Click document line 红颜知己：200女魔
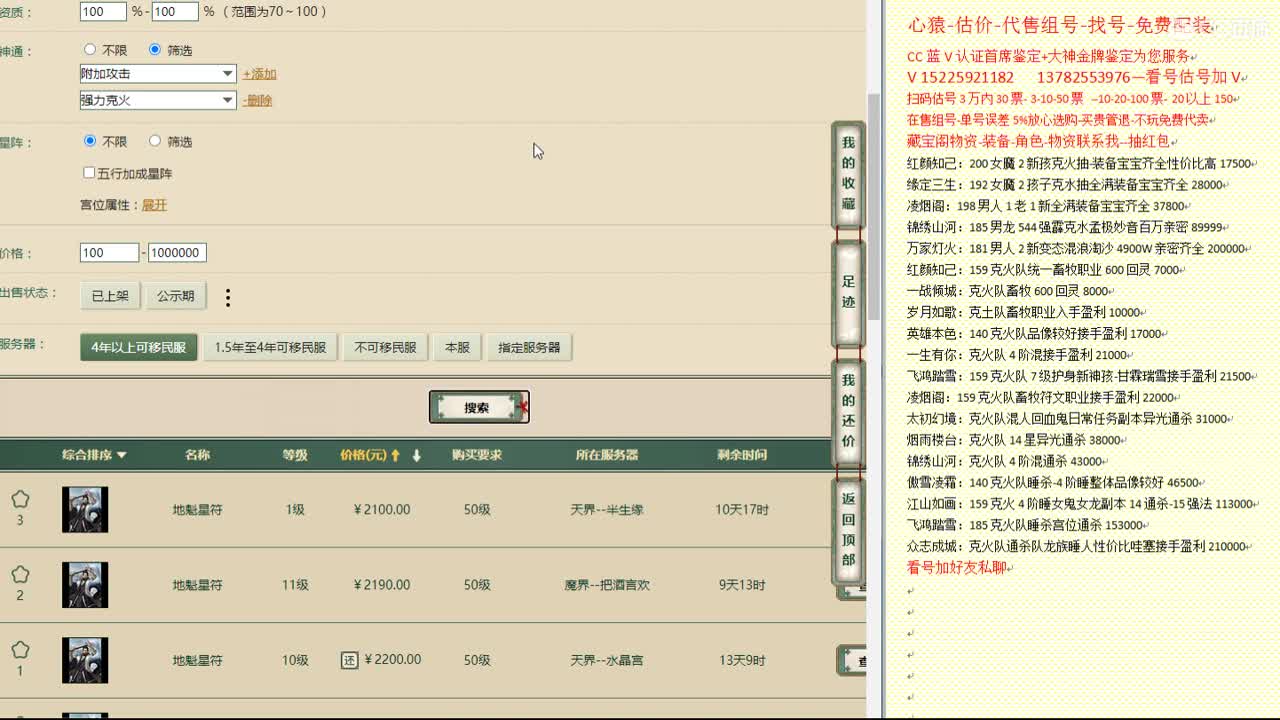This screenshot has width=1280, height=720. click(x=1079, y=163)
